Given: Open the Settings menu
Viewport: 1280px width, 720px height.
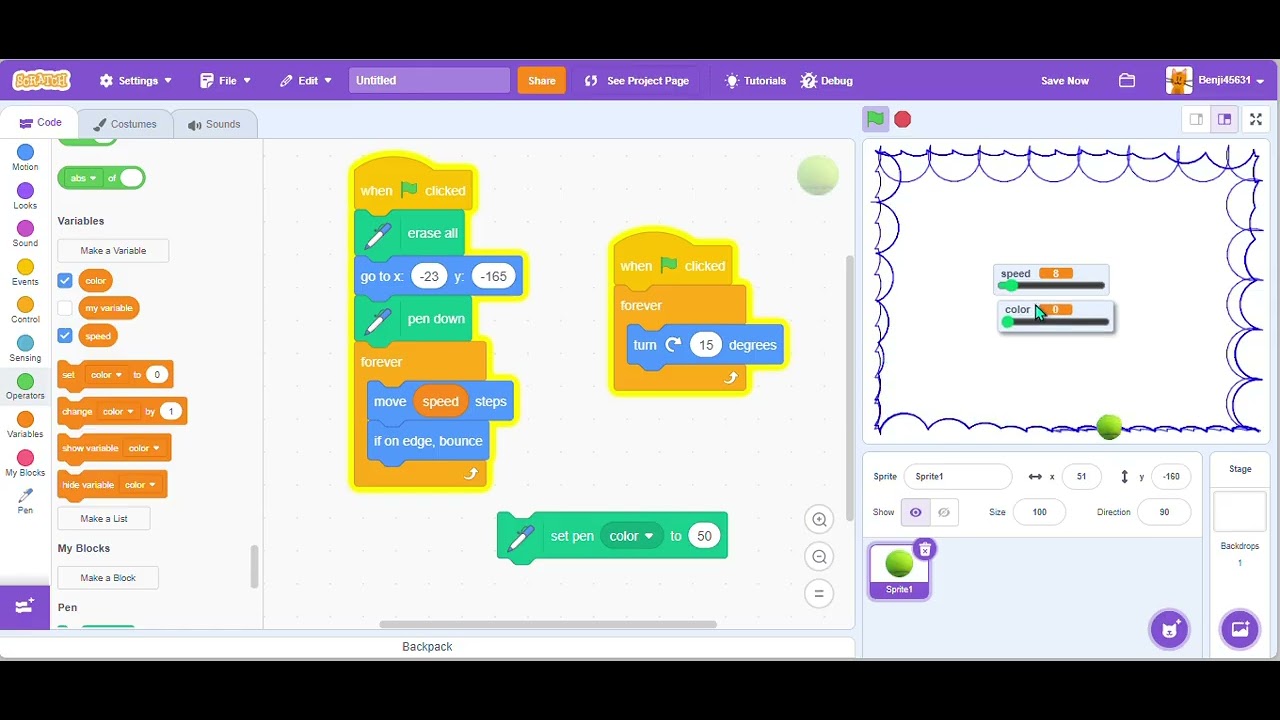Looking at the screenshot, I should coord(136,81).
